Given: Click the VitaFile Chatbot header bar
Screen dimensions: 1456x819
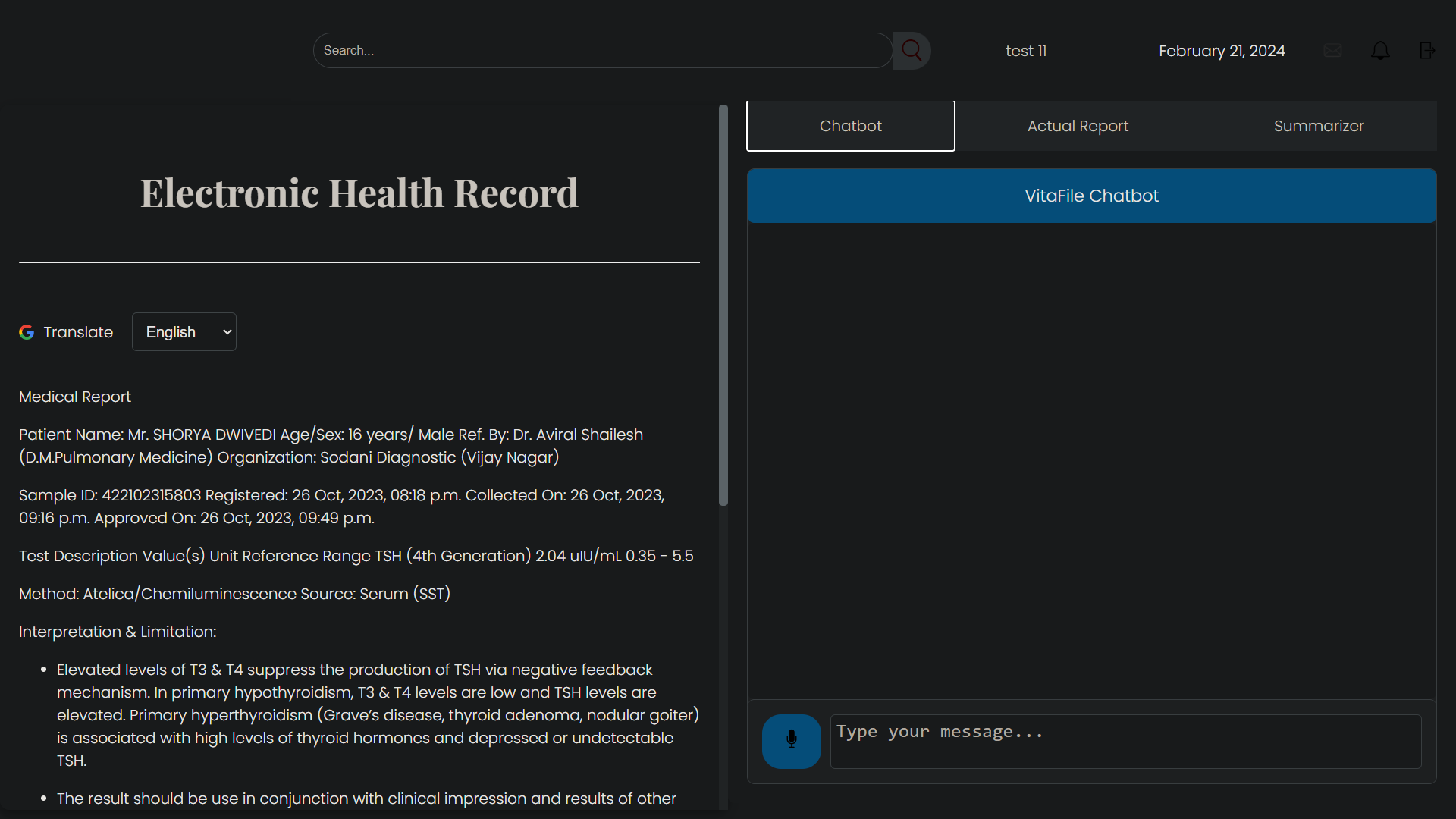Looking at the screenshot, I should [x=1091, y=196].
